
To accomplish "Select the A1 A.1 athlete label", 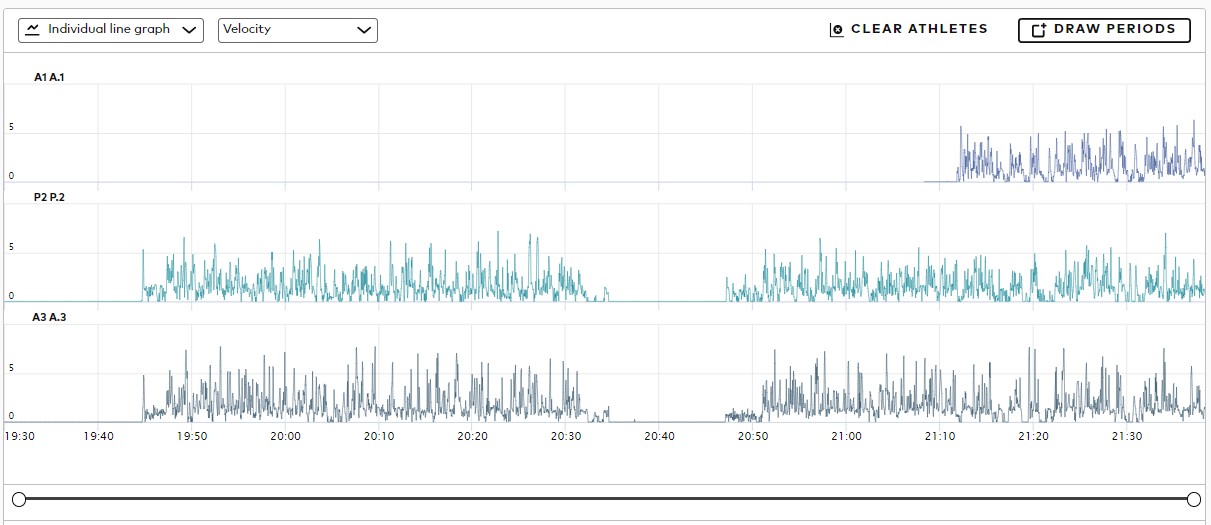I will tap(49, 77).
